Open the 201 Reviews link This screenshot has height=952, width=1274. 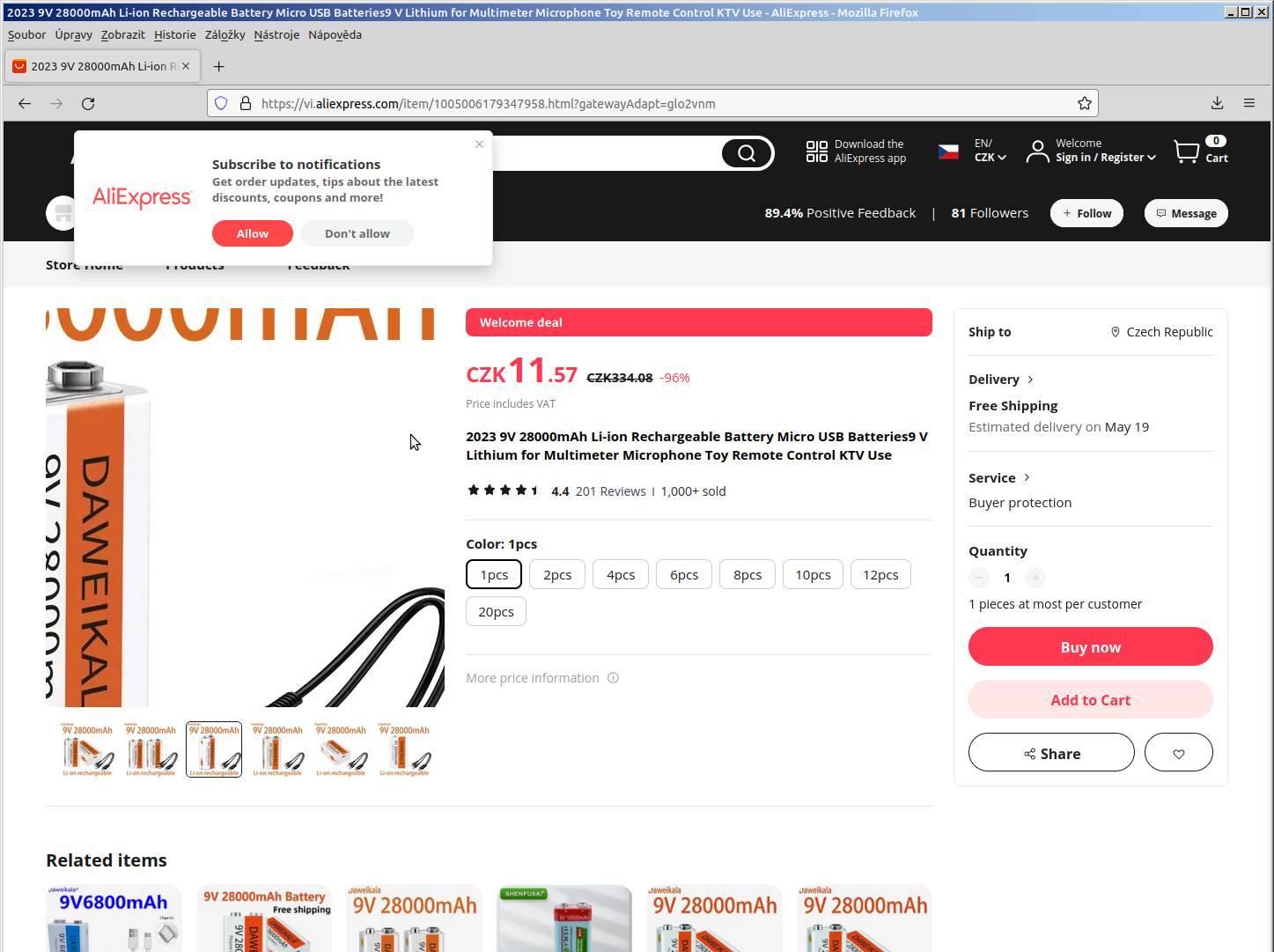[610, 491]
